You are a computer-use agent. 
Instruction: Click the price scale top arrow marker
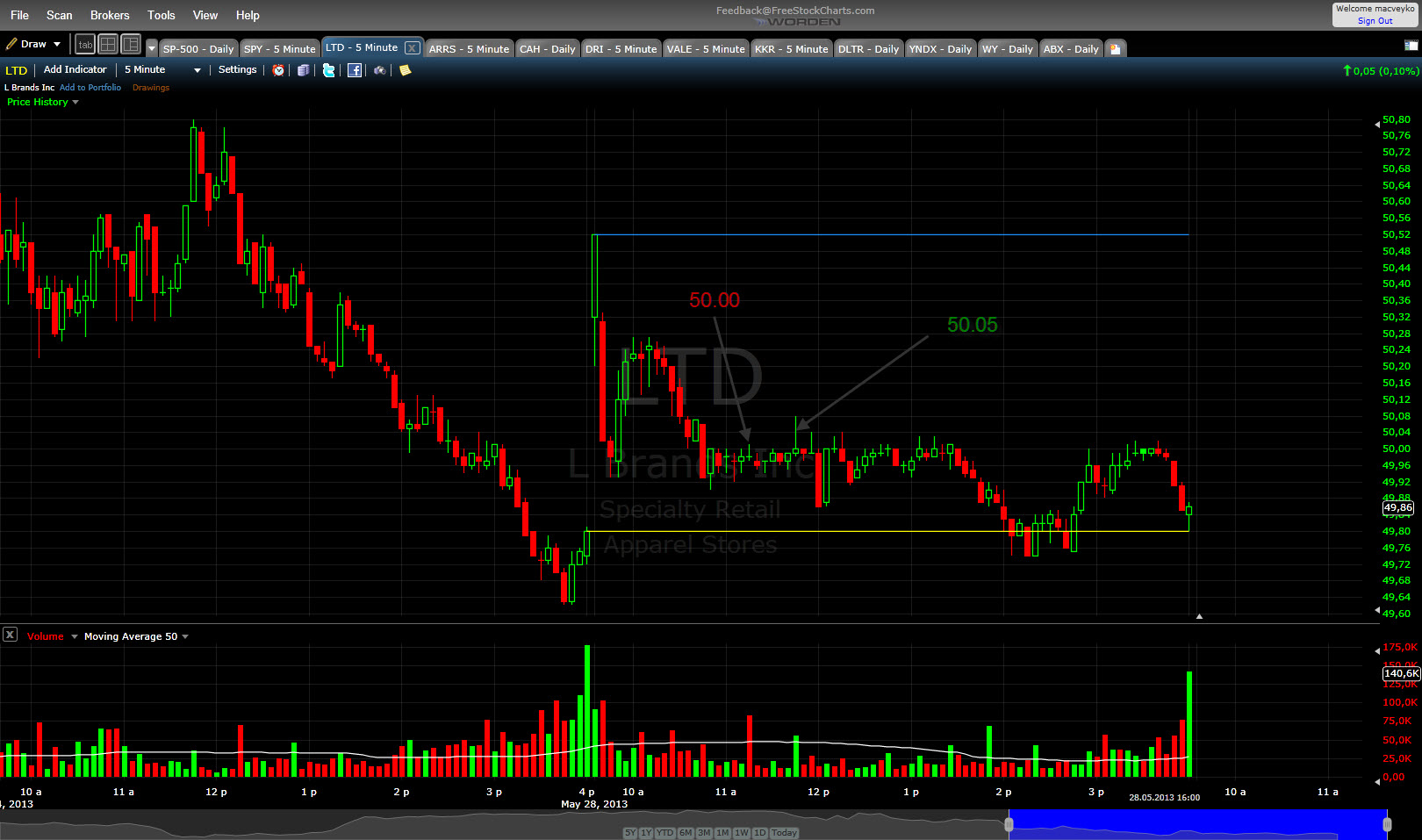point(1377,125)
